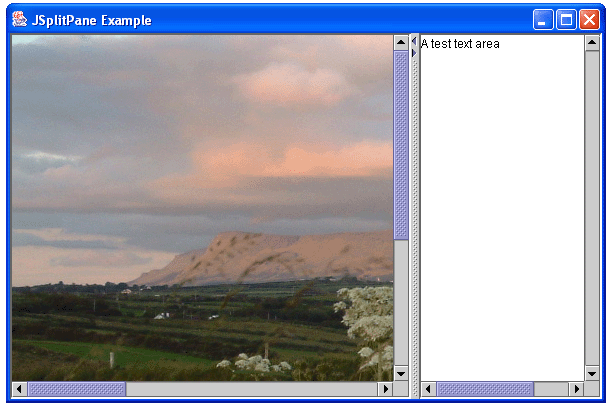Click inside the 'A test text area' field

tap(502, 208)
